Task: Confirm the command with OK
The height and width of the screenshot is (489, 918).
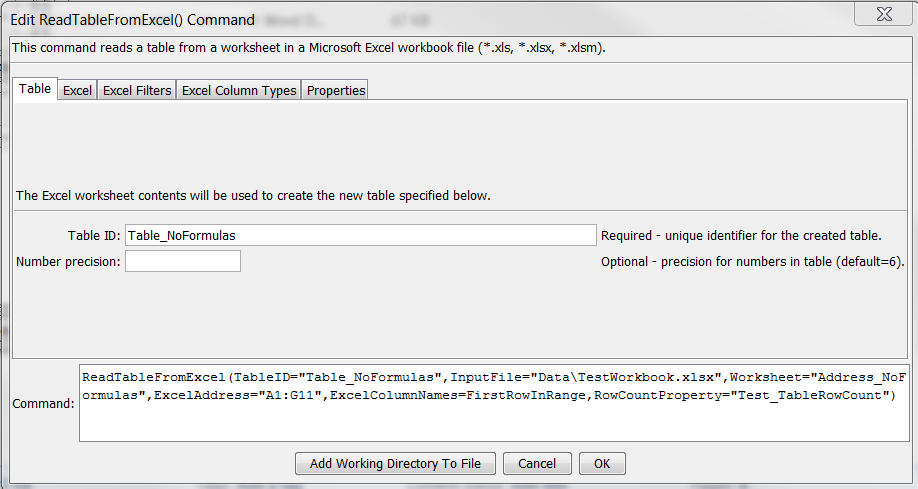Action: click(602, 464)
